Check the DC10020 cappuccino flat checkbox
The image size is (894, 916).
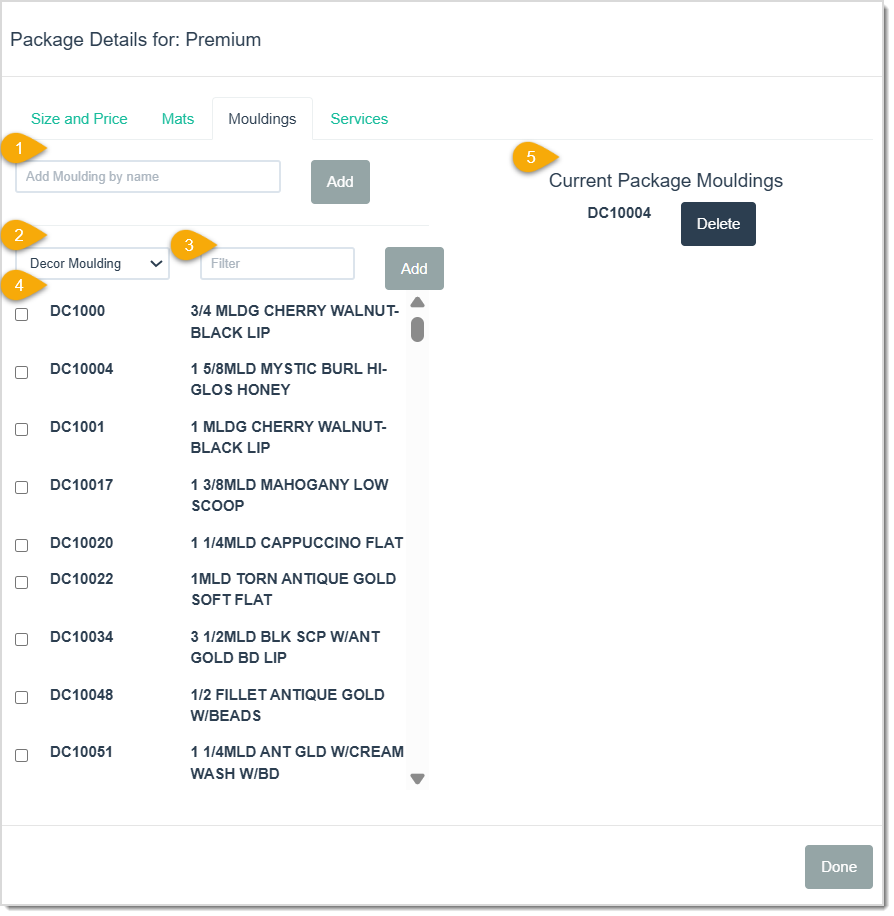[x=21, y=545]
